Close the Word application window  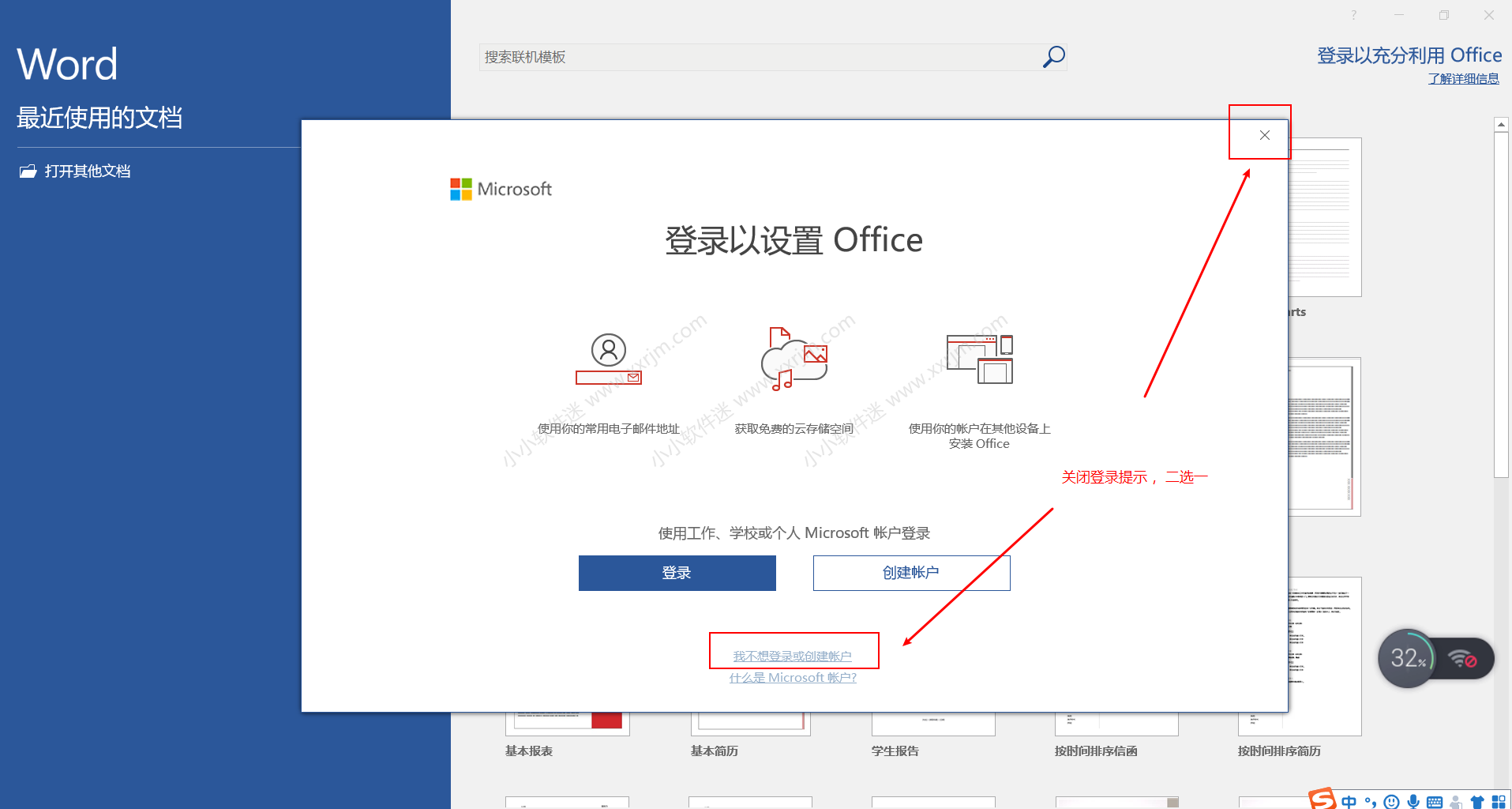(1488, 15)
